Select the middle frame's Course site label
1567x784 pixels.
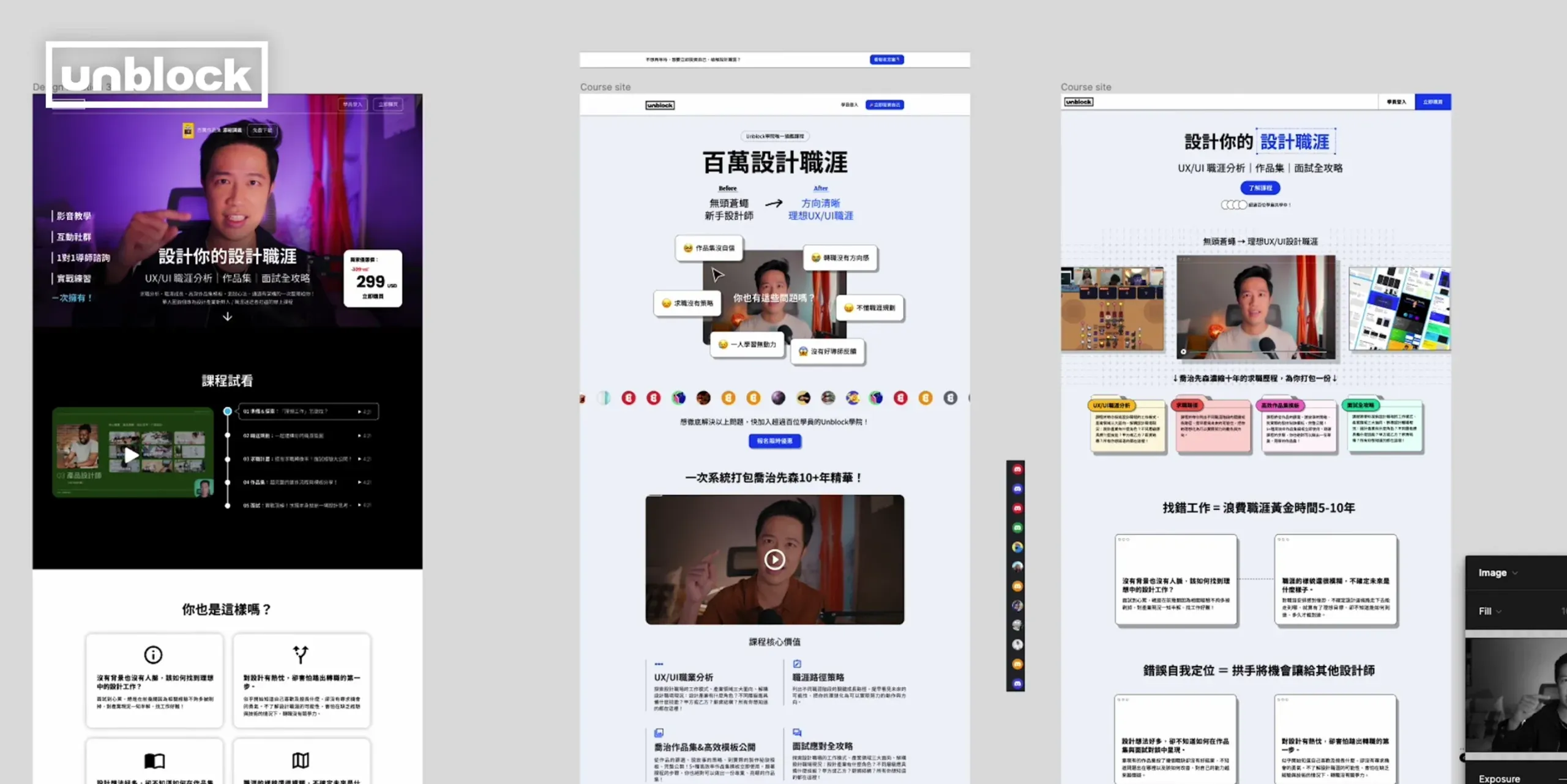605,87
